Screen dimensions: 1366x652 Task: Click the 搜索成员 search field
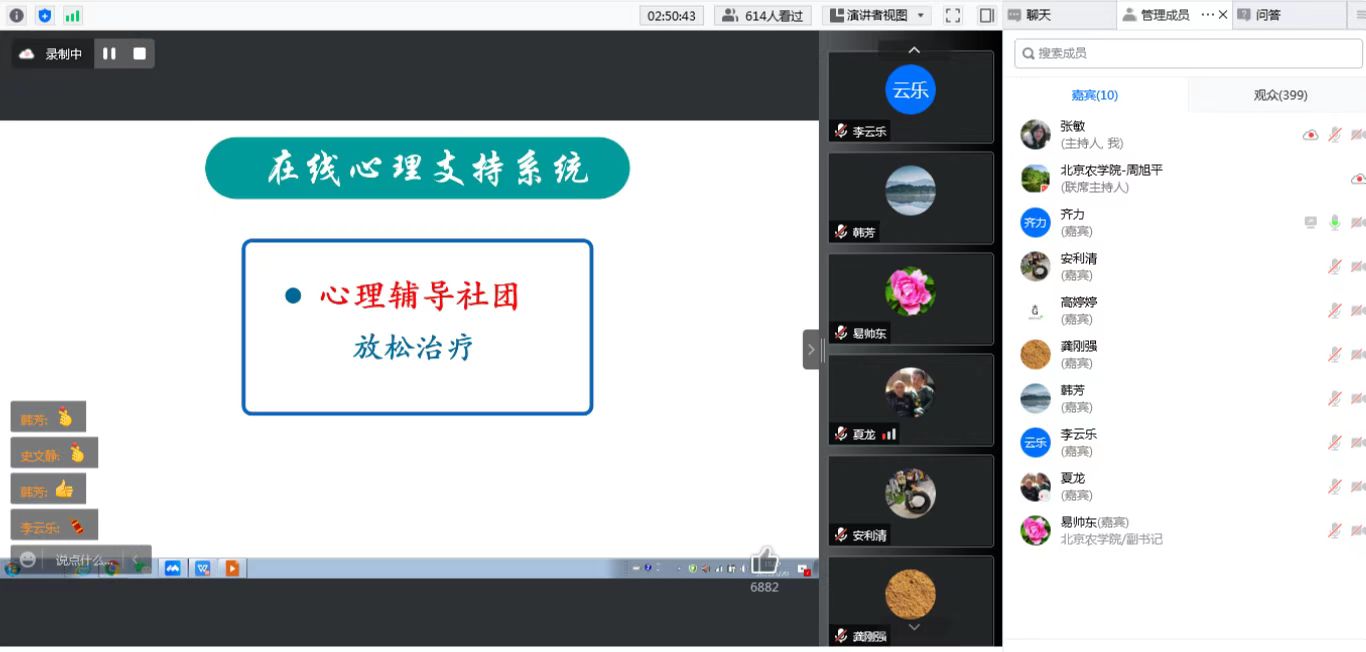click(x=1188, y=53)
